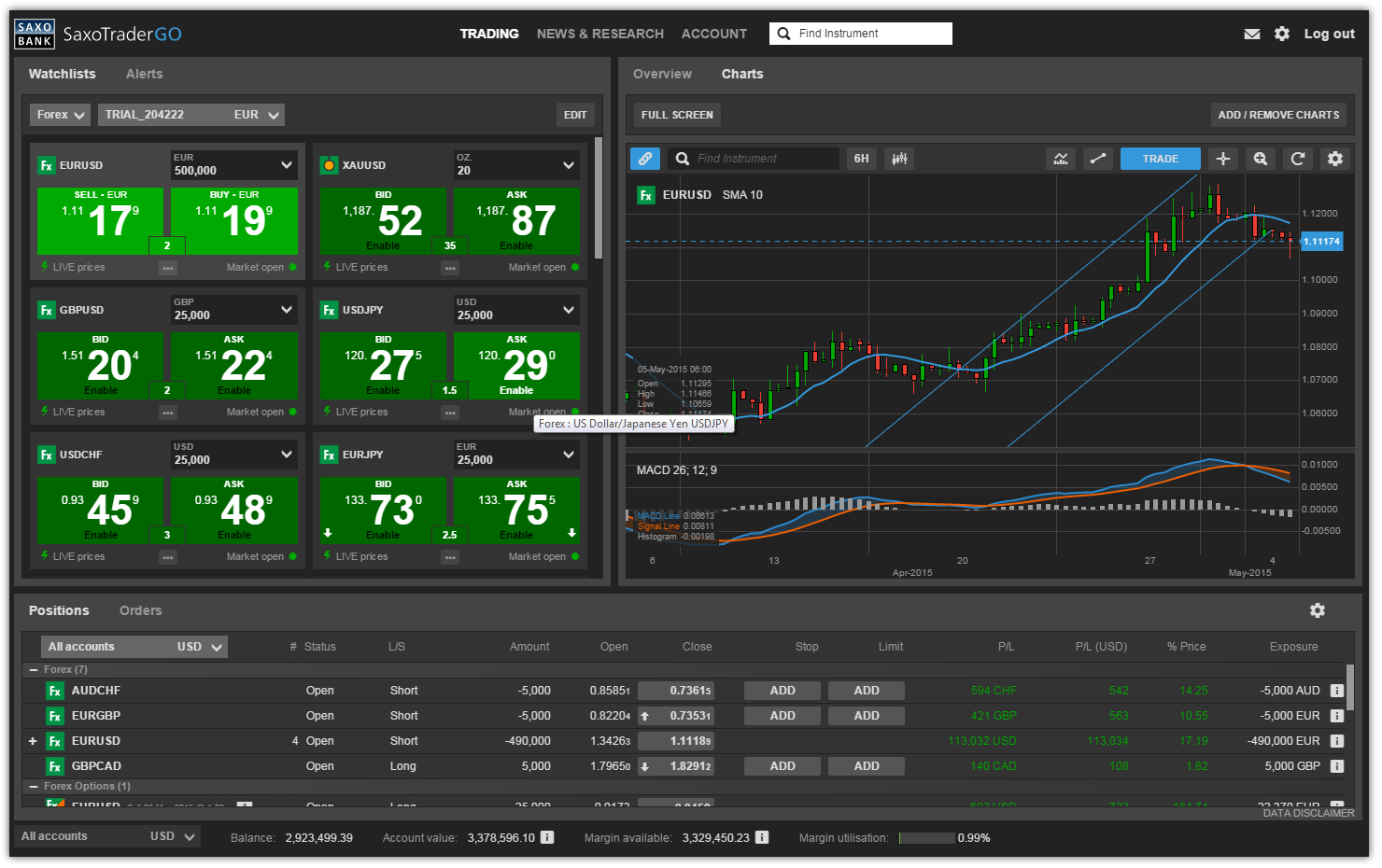This screenshot has width=1382, height=868.
Task: Open the TRADING menu
Action: (x=489, y=34)
